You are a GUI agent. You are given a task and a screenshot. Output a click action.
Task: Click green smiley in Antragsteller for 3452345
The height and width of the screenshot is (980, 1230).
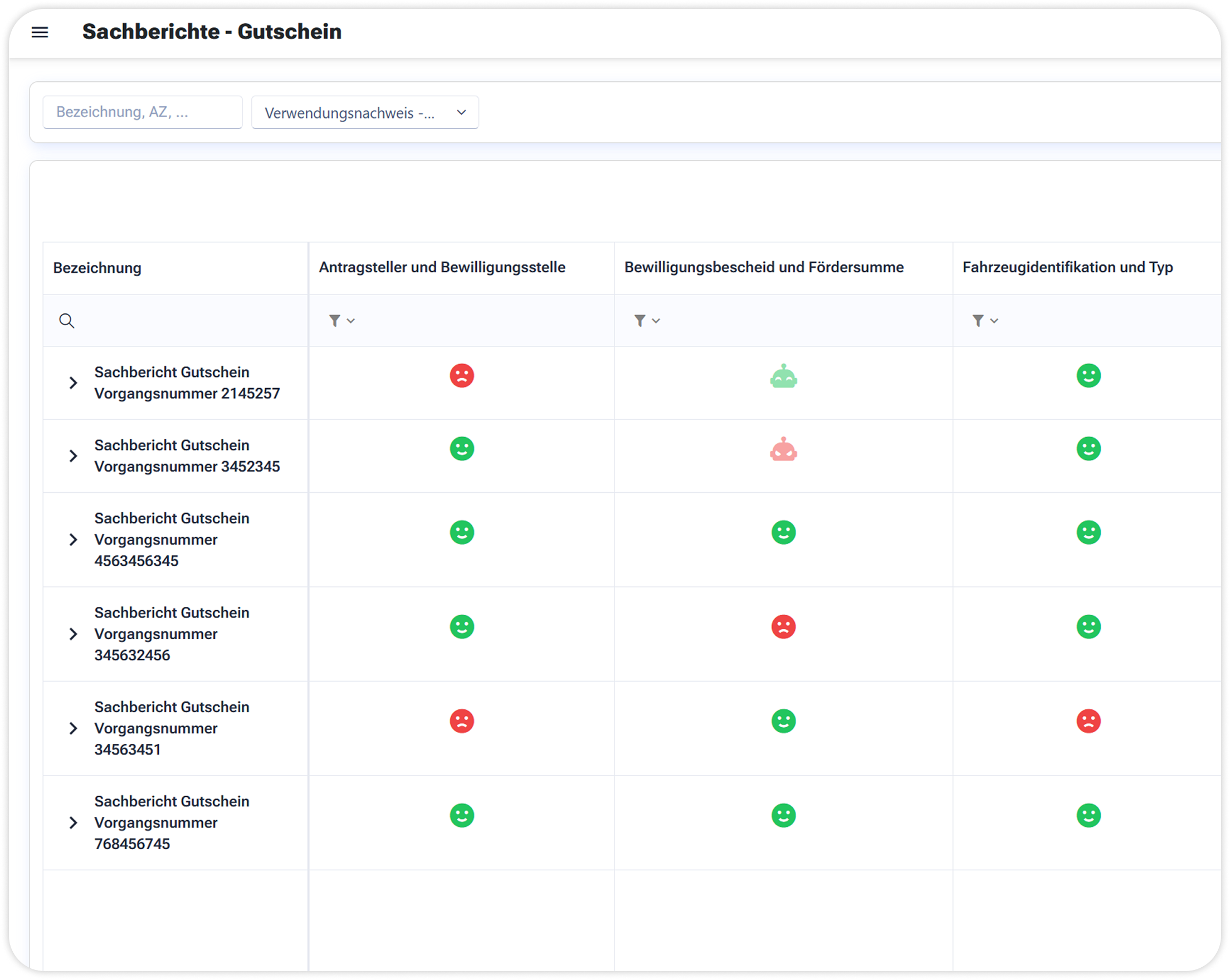[x=462, y=449]
